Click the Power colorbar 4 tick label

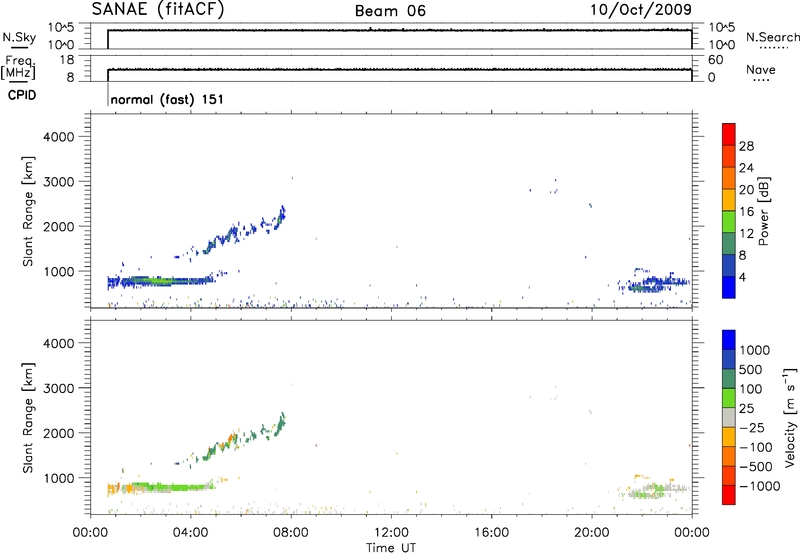(742, 277)
